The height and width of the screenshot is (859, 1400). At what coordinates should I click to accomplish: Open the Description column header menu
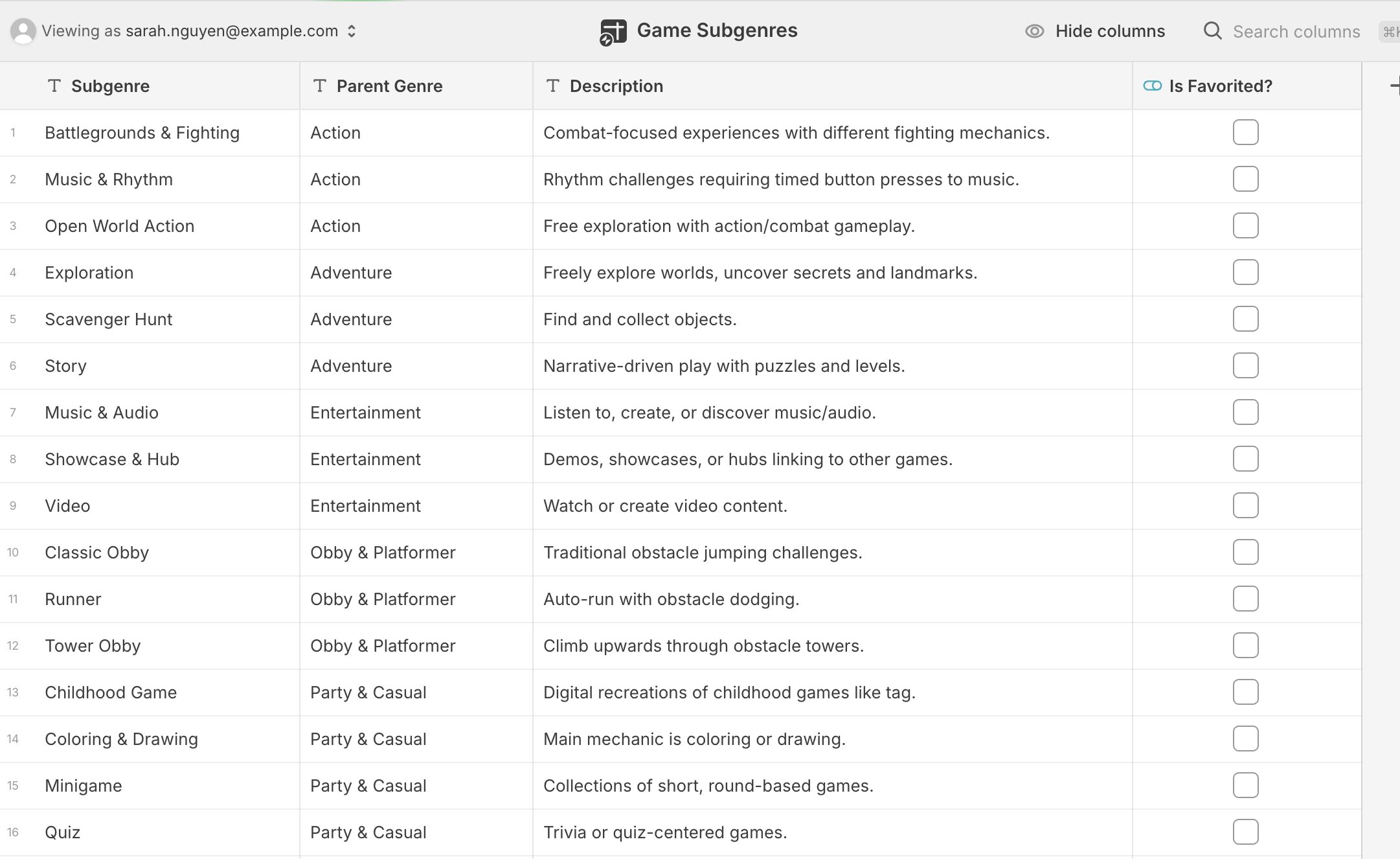(616, 86)
